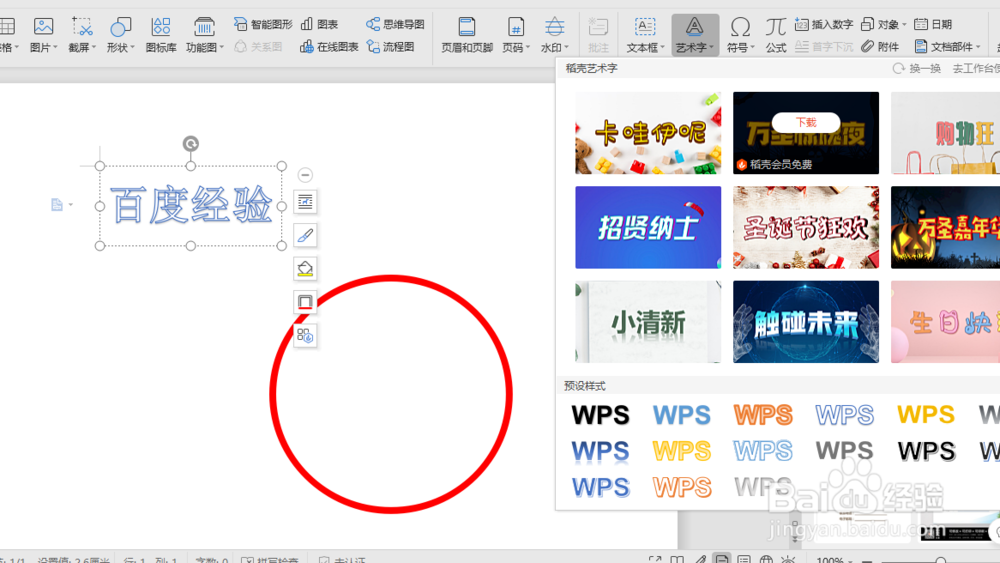
Task: Click the document icon left of WordArt
Action: pyautogui.click(x=57, y=205)
